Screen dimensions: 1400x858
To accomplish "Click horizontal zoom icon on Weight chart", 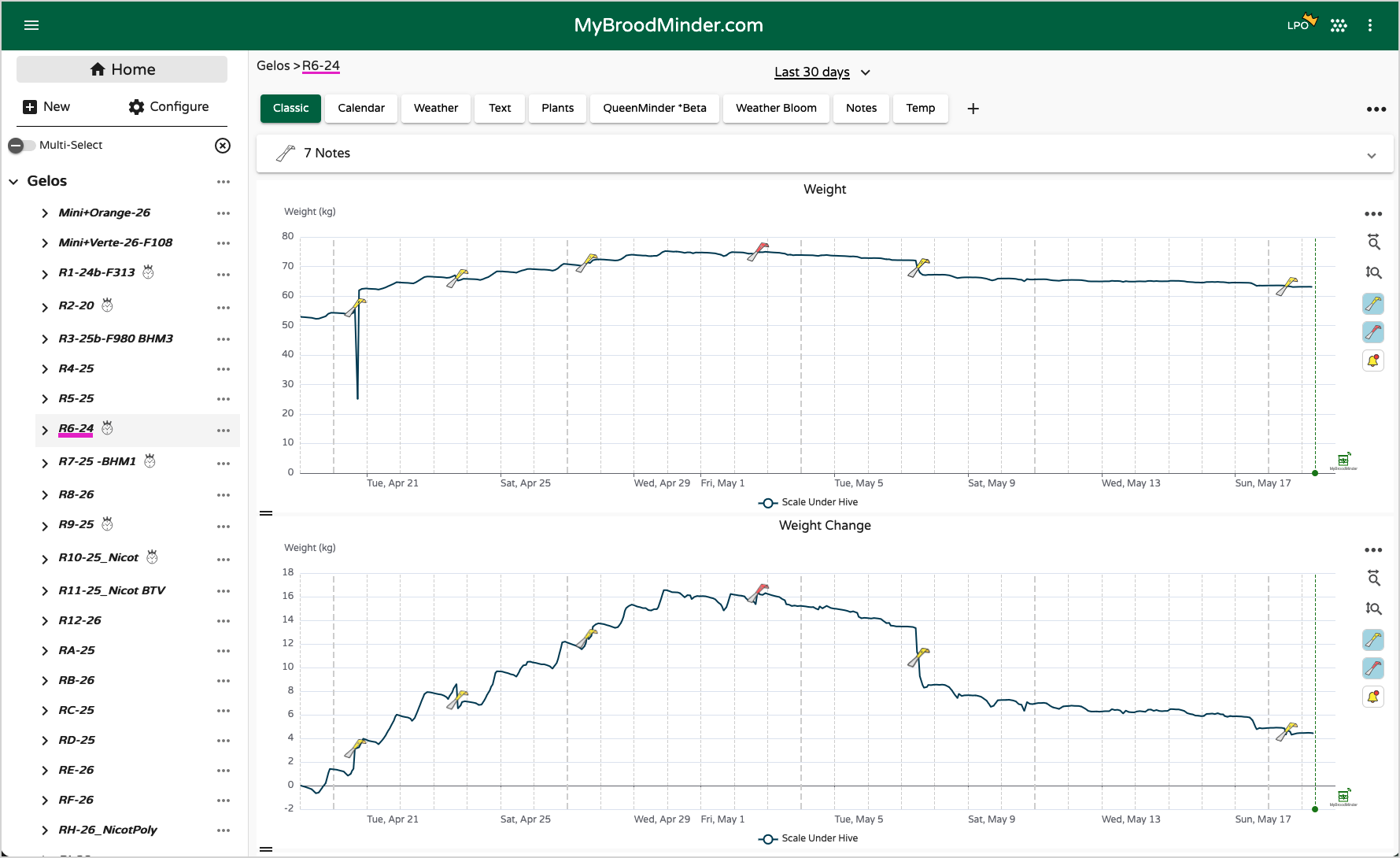I will [x=1373, y=242].
